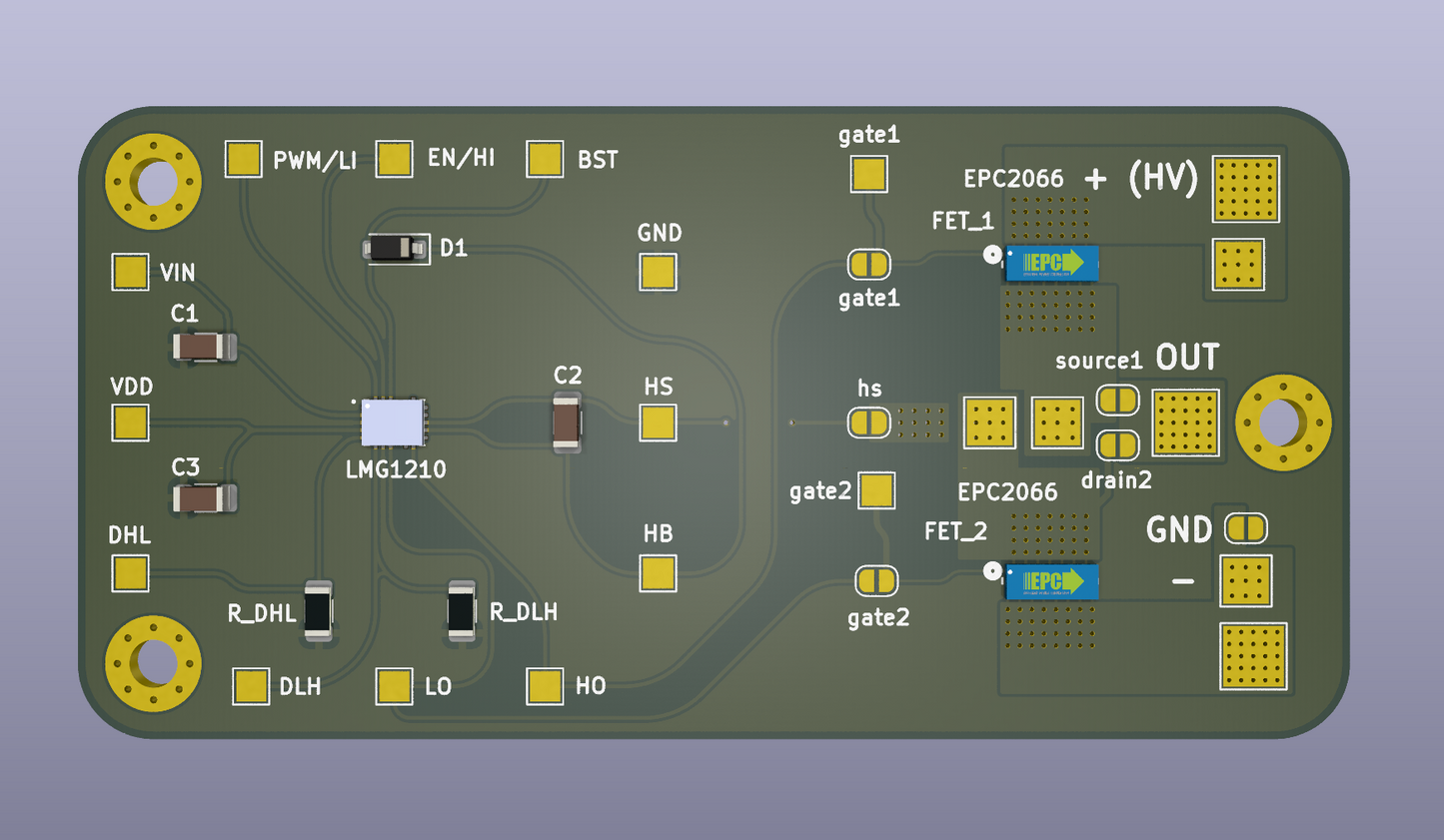Click the square pad labeled PWM/LI
The height and width of the screenshot is (840, 1444).
pyautogui.click(x=243, y=158)
